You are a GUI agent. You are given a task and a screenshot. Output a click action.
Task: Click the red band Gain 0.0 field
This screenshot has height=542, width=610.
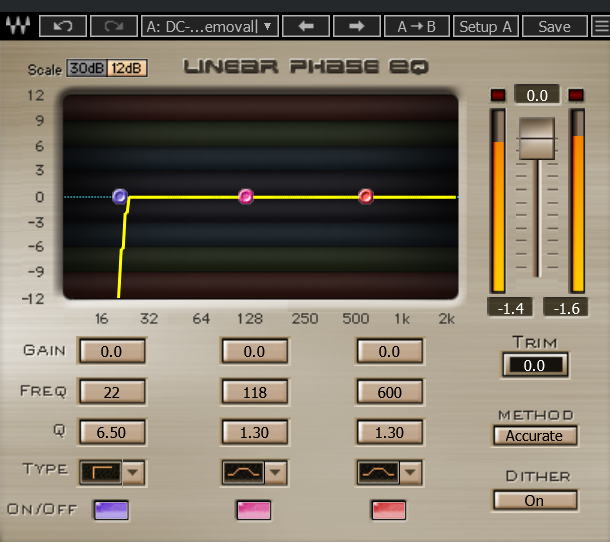click(x=389, y=351)
